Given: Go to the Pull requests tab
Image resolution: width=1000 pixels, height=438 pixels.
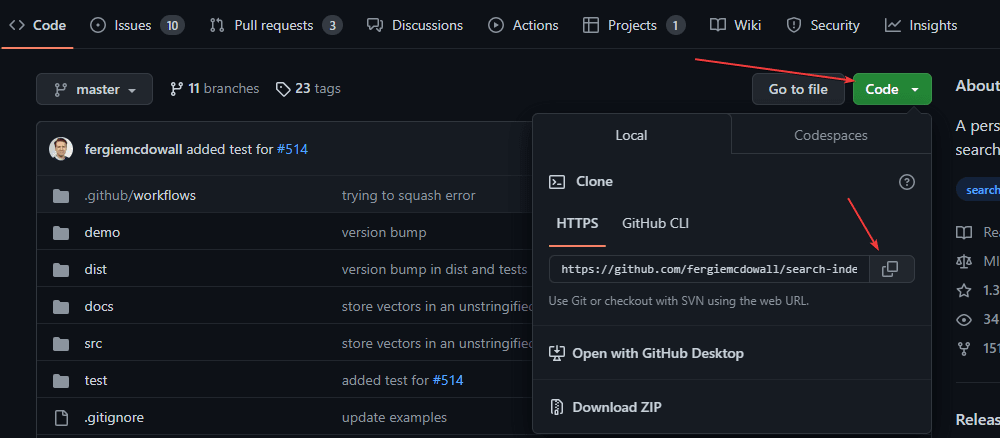Looking at the screenshot, I should click(276, 26).
